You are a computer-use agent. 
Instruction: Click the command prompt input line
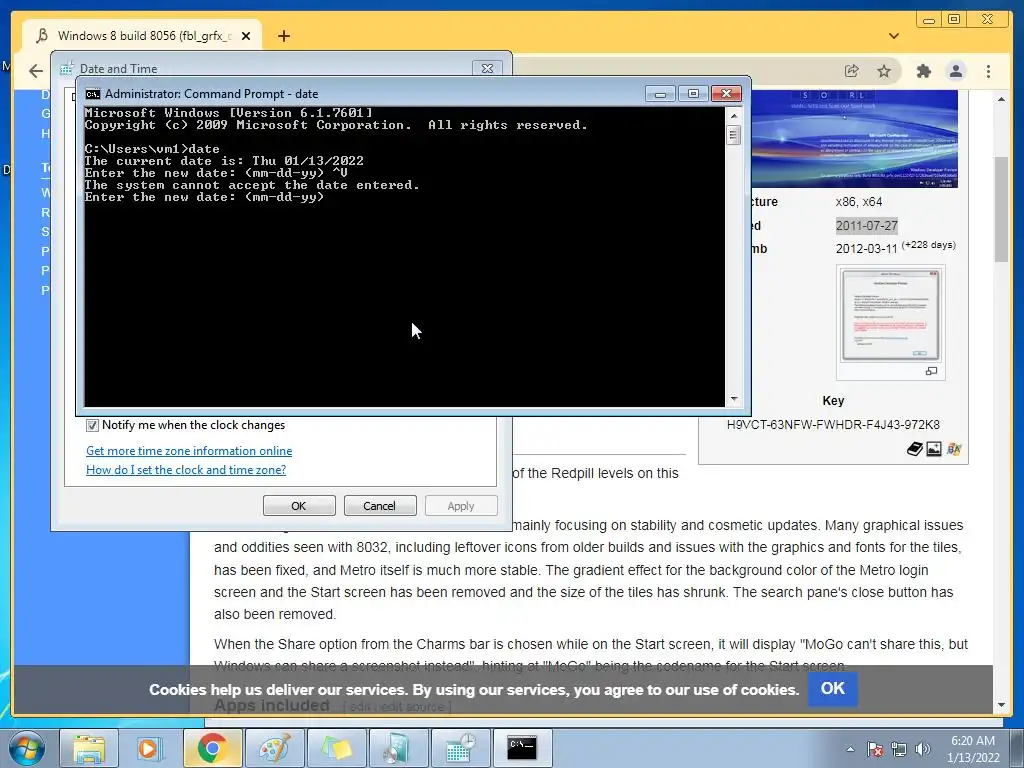point(204,197)
